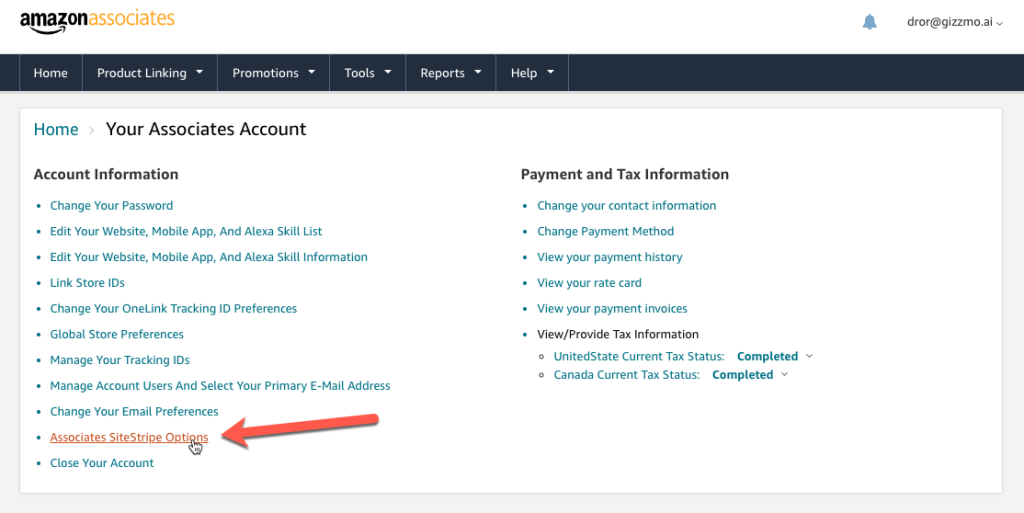Open Associates SiteStripe Options link
The height and width of the screenshot is (513, 1024).
[129, 438]
